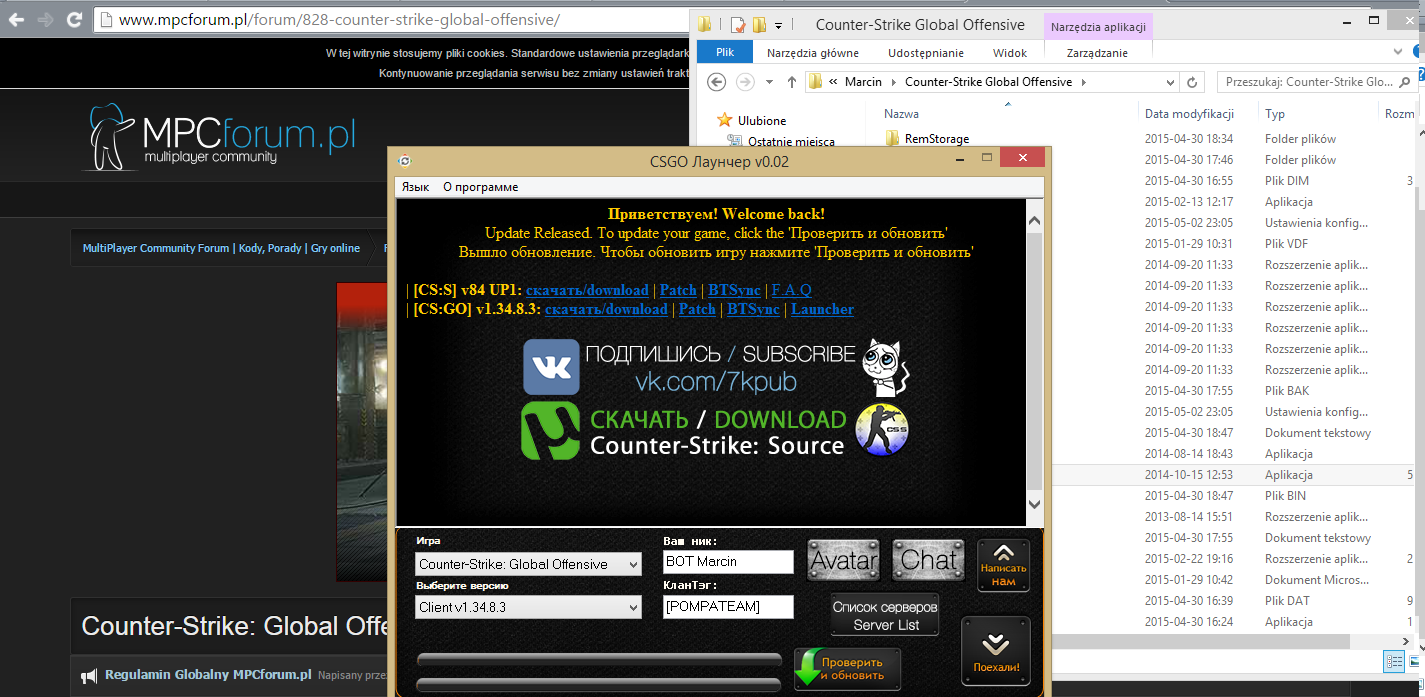Click the launcher title bar app icon
The height and width of the screenshot is (697, 1425).
[x=404, y=161]
